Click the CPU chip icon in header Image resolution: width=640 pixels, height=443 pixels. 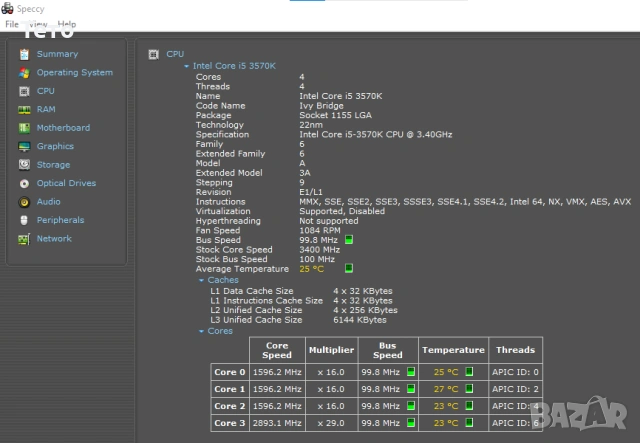(x=154, y=54)
